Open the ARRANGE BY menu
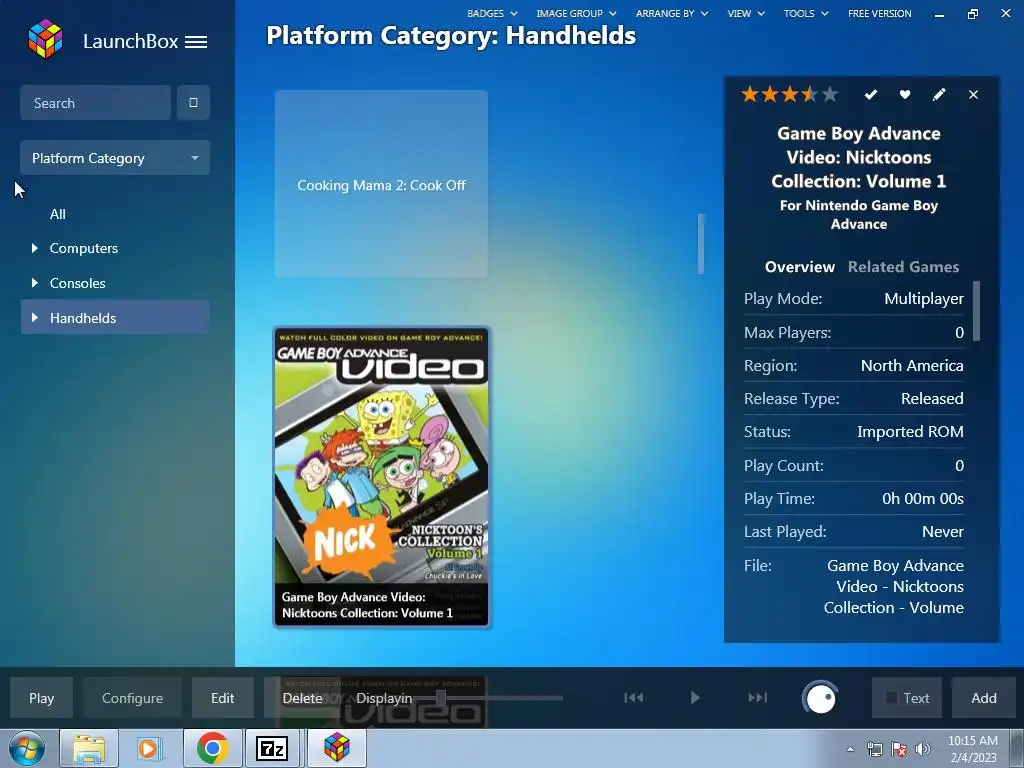 click(672, 13)
